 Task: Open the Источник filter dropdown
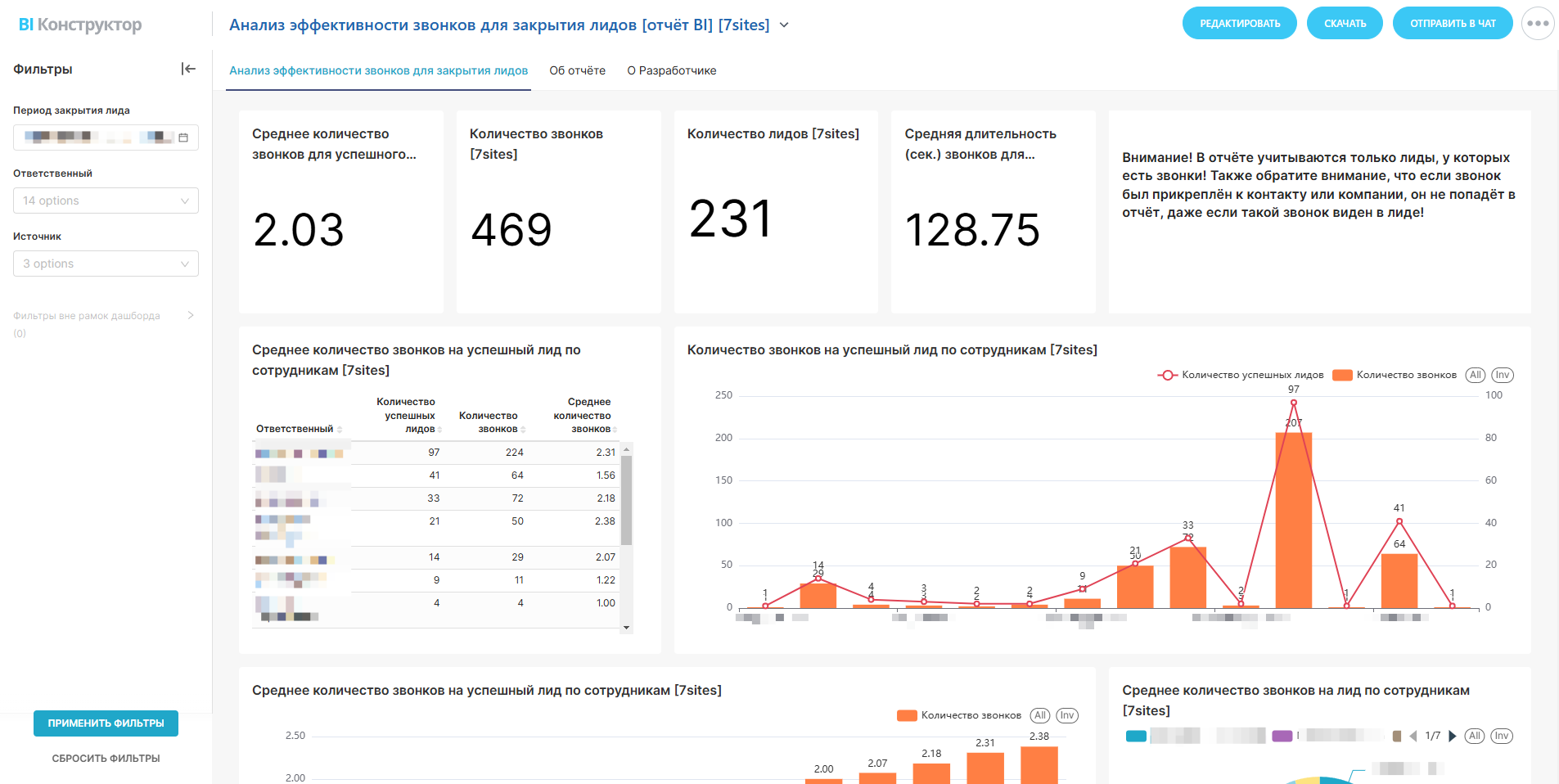point(106,264)
